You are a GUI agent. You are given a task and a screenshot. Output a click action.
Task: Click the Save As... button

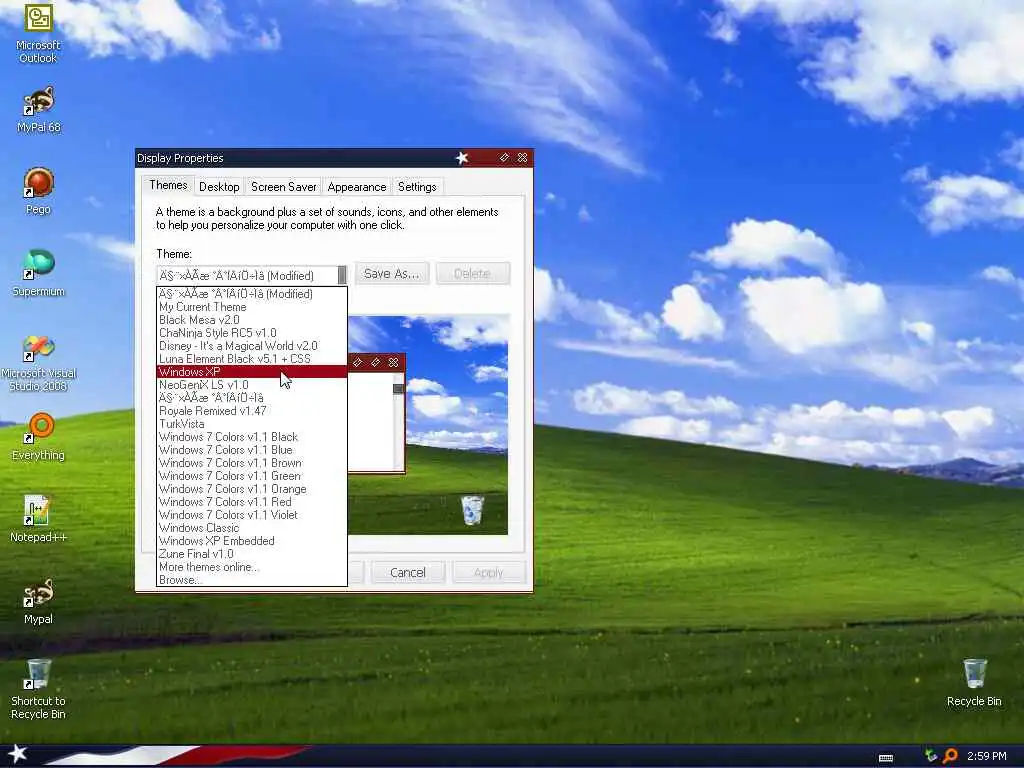coord(391,274)
